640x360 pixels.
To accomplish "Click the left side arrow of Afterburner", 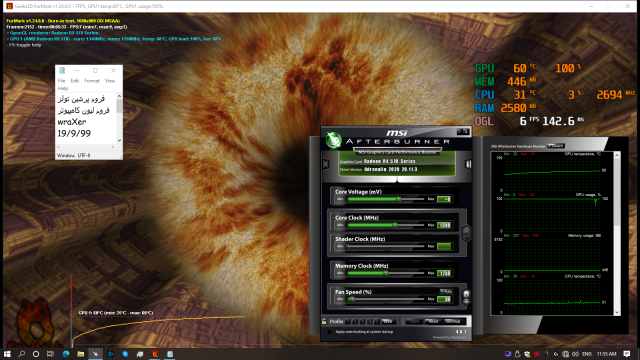I will (326, 164).
